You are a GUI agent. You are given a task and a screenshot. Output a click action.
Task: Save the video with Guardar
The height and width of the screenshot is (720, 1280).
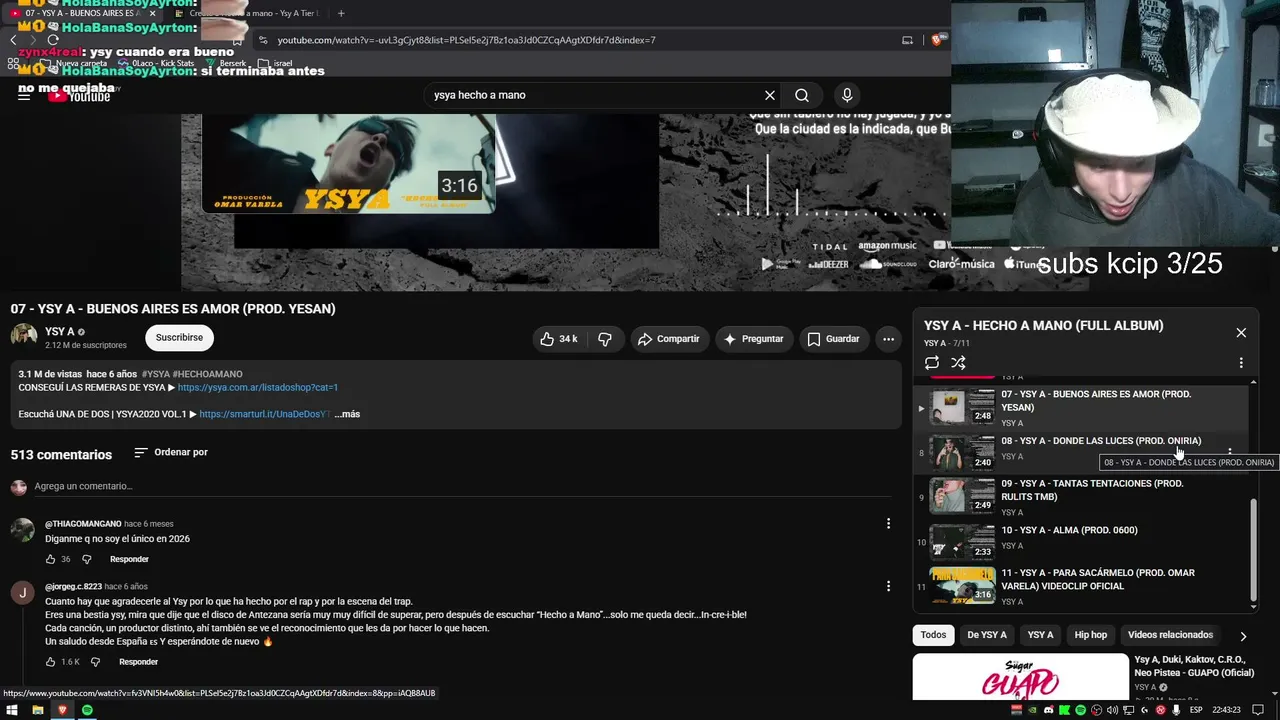[833, 339]
